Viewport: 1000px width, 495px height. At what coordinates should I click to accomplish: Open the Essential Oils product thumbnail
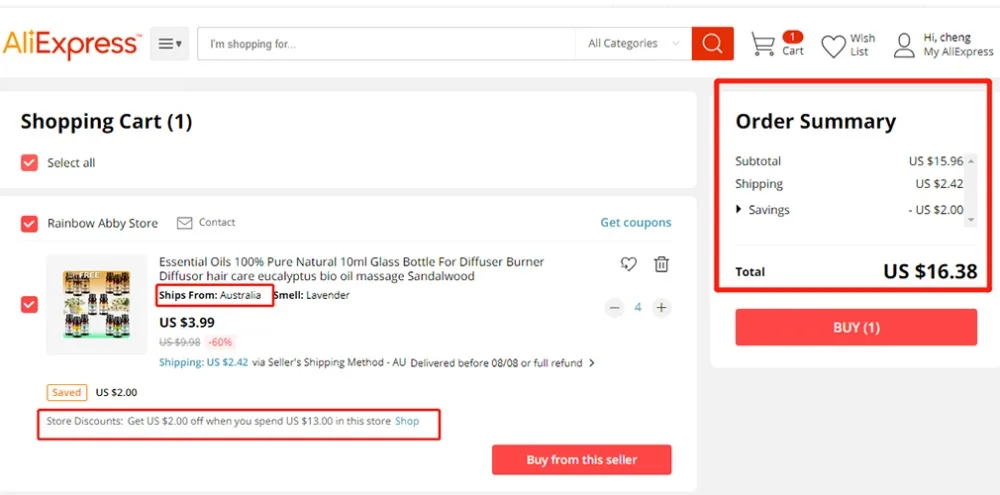click(97, 304)
